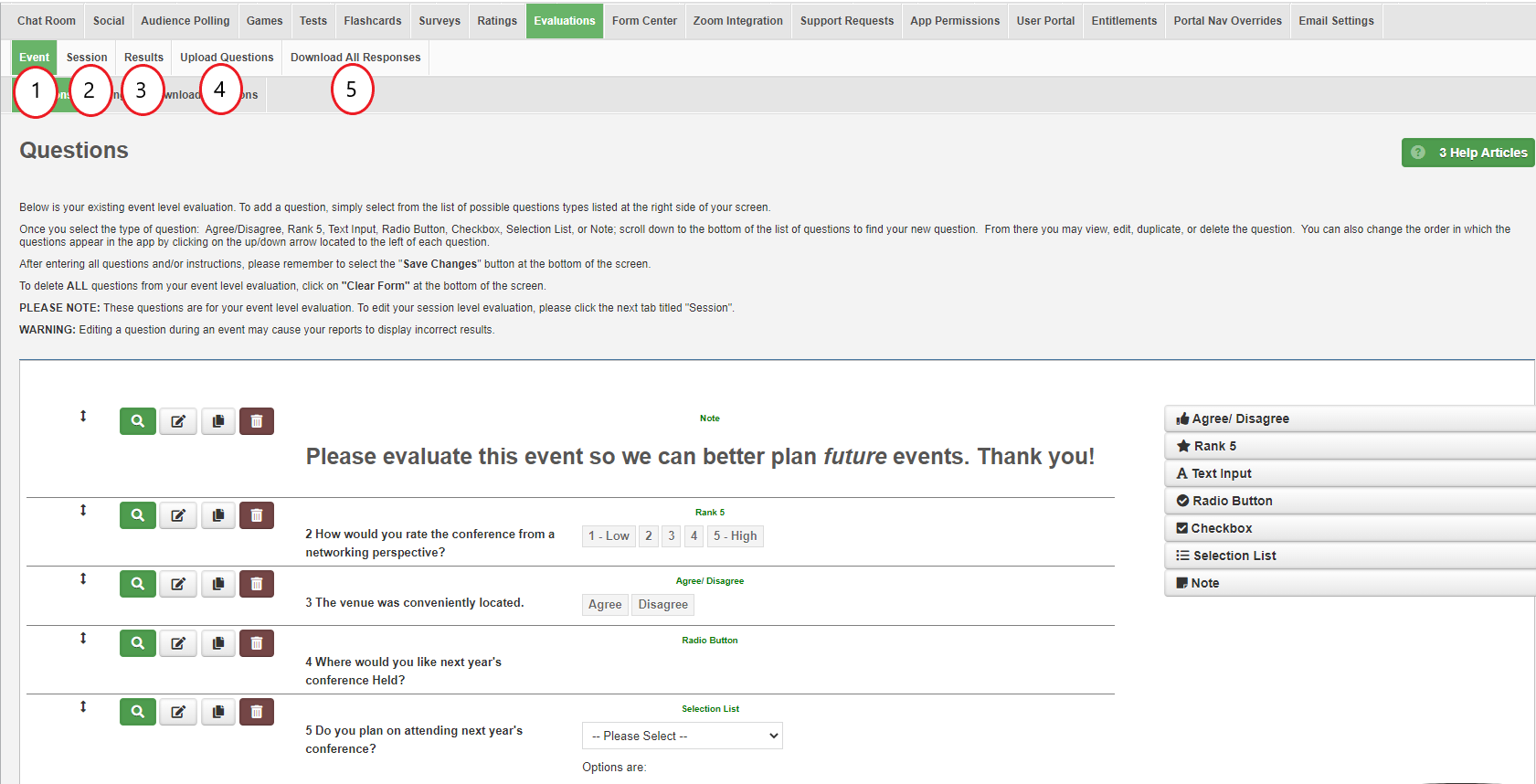The height and width of the screenshot is (784, 1536).
Task: Select rating 1 - Low
Action: pyautogui.click(x=609, y=536)
